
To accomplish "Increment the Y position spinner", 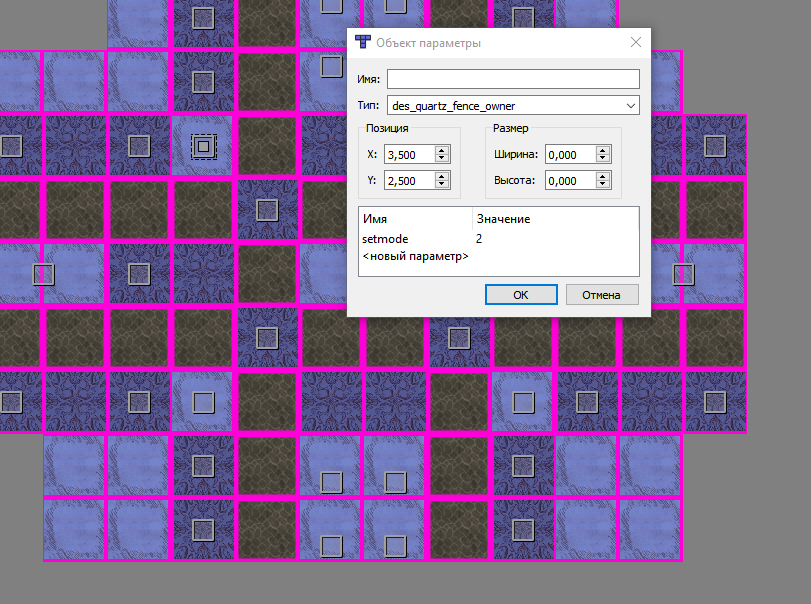I will pos(442,176).
